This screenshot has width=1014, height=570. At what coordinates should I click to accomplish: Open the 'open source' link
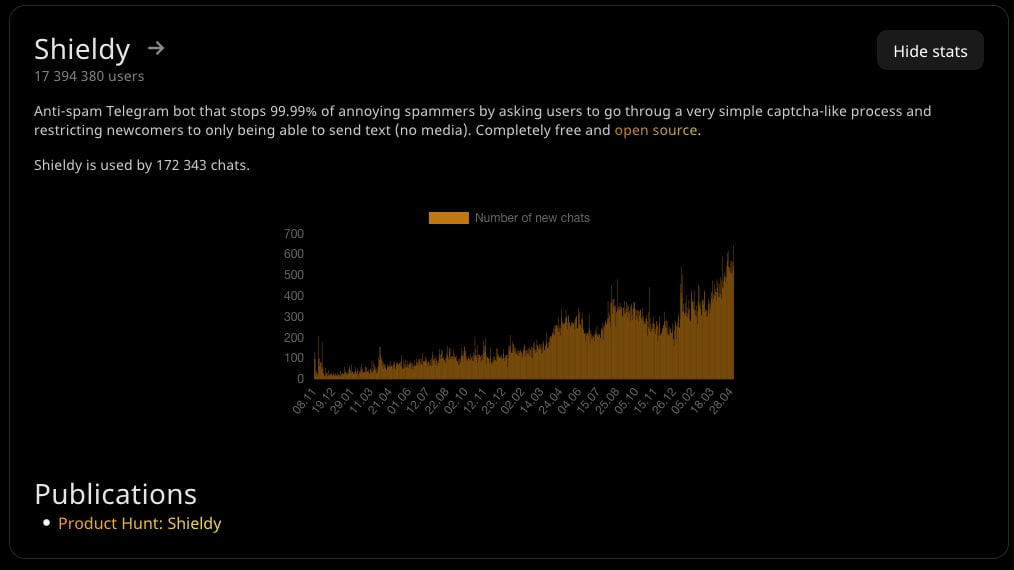point(656,130)
